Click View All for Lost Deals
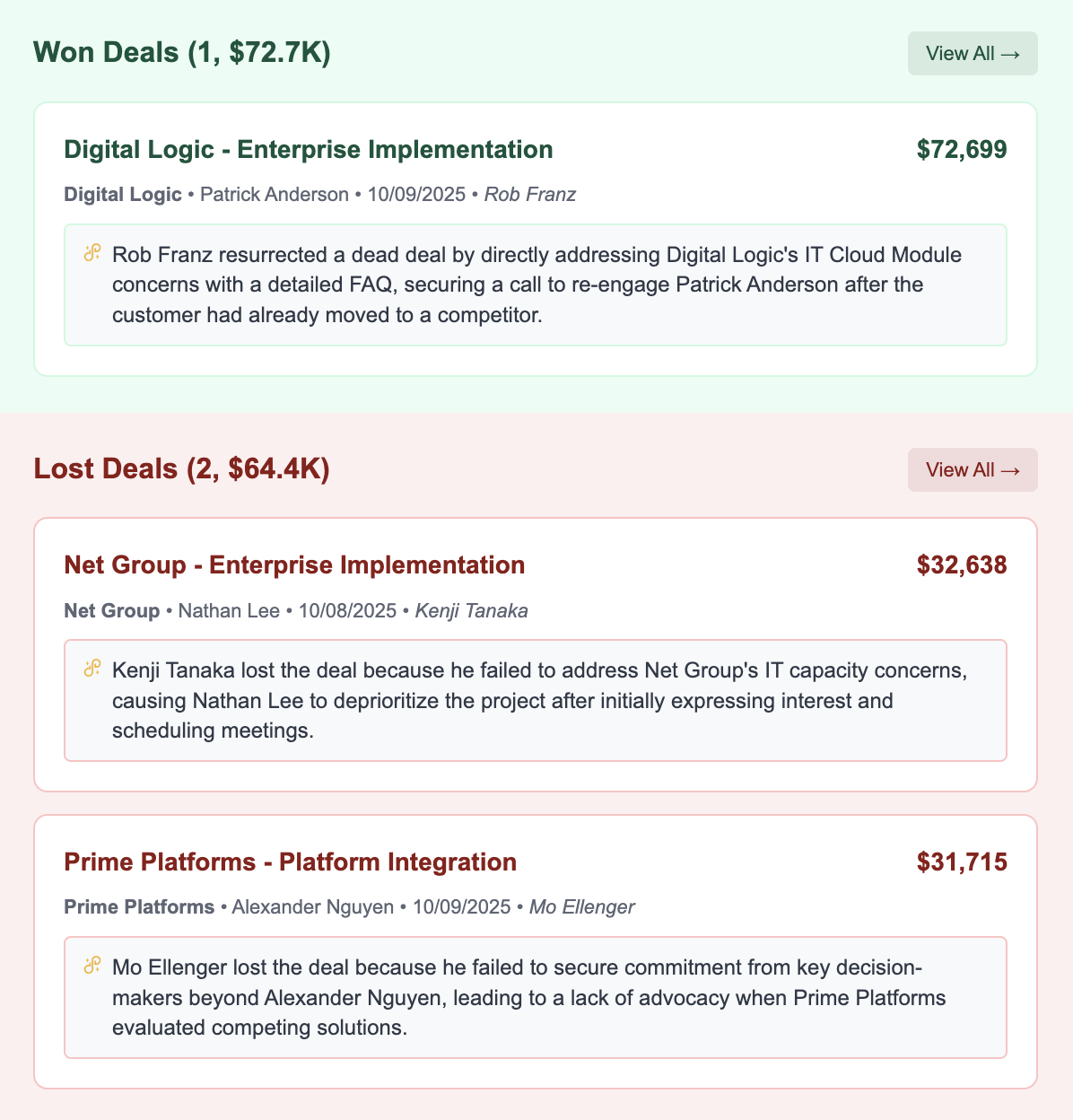 [x=973, y=470]
